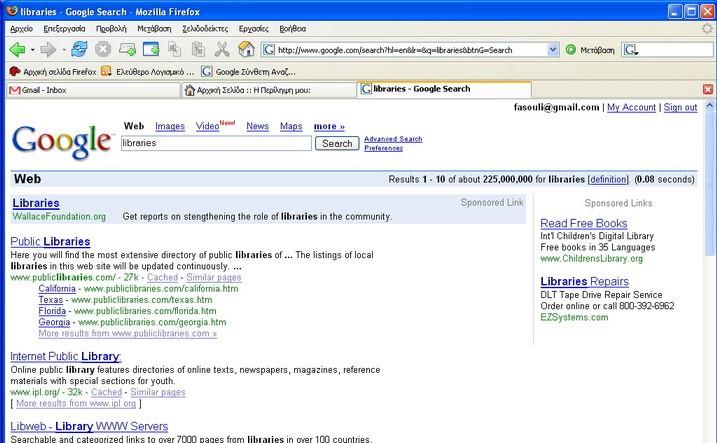The width and height of the screenshot is (717, 443).
Task: Click in the URL address bar
Action: tap(410, 49)
